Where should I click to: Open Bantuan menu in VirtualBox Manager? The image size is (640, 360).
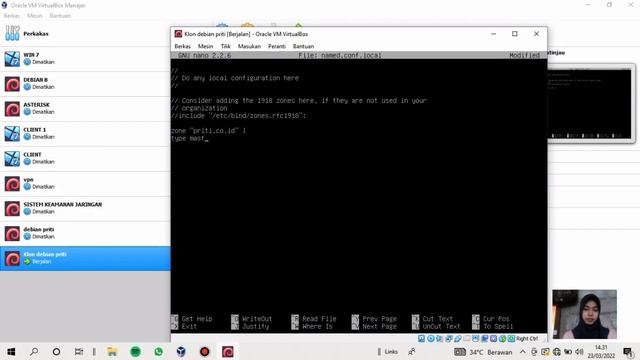click(x=60, y=16)
